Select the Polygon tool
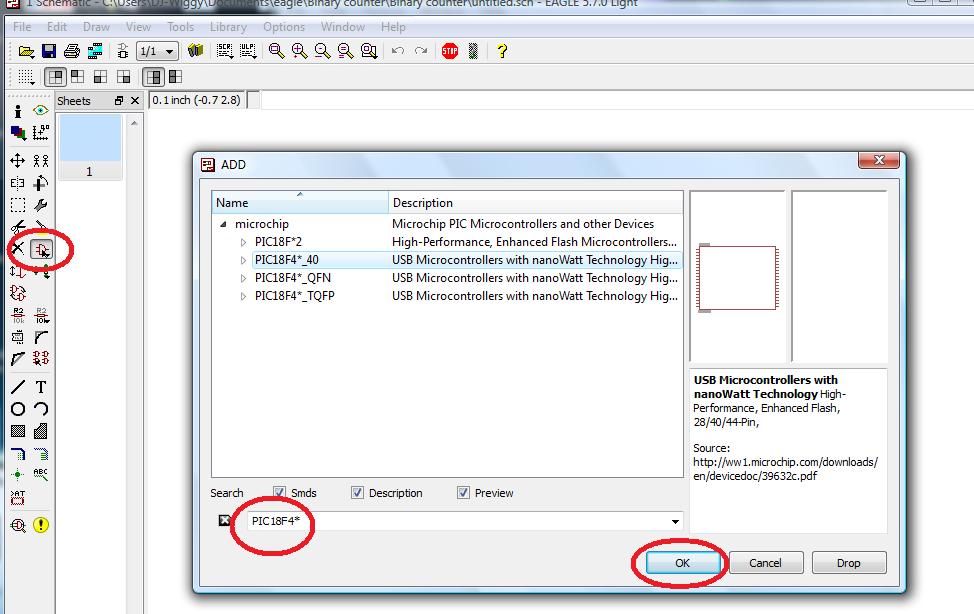Screen dimensions: 974x614 click(41, 431)
